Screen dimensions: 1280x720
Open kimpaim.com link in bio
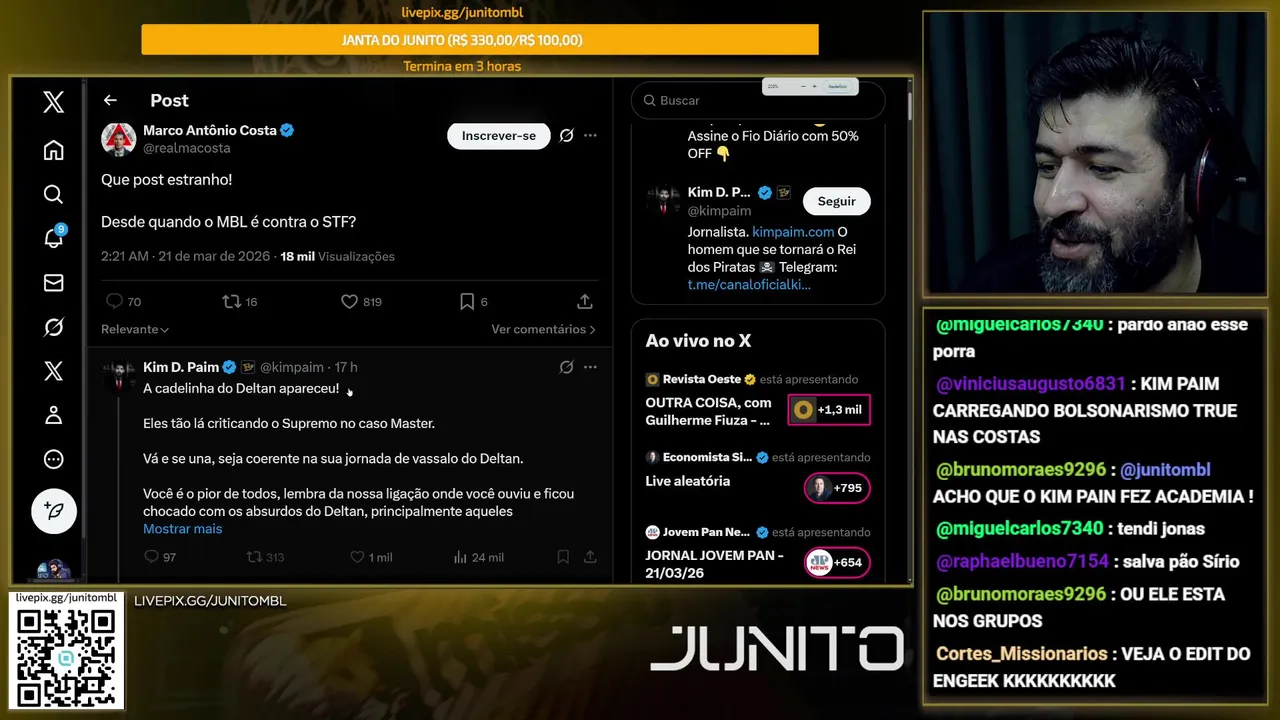pyautogui.click(x=793, y=231)
